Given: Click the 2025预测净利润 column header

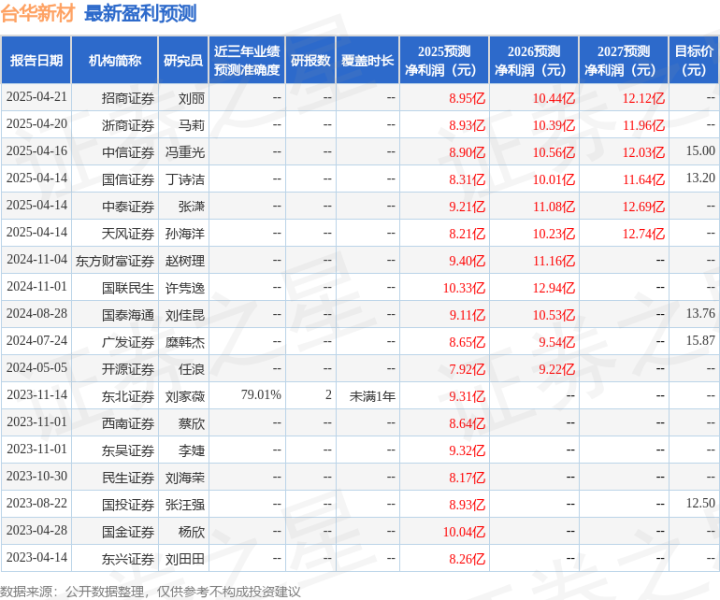Looking at the screenshot, I should [444, 61].
